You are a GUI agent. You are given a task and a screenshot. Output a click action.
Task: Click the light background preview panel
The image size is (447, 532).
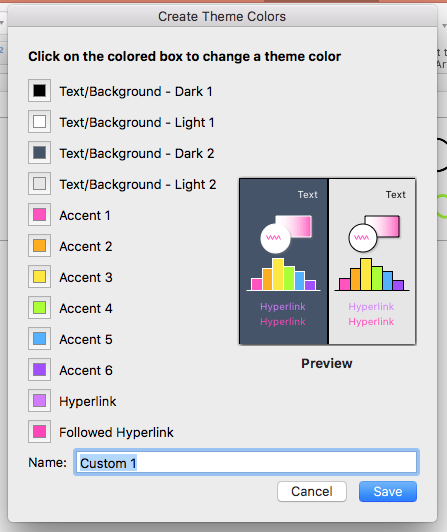coord(372,261)
